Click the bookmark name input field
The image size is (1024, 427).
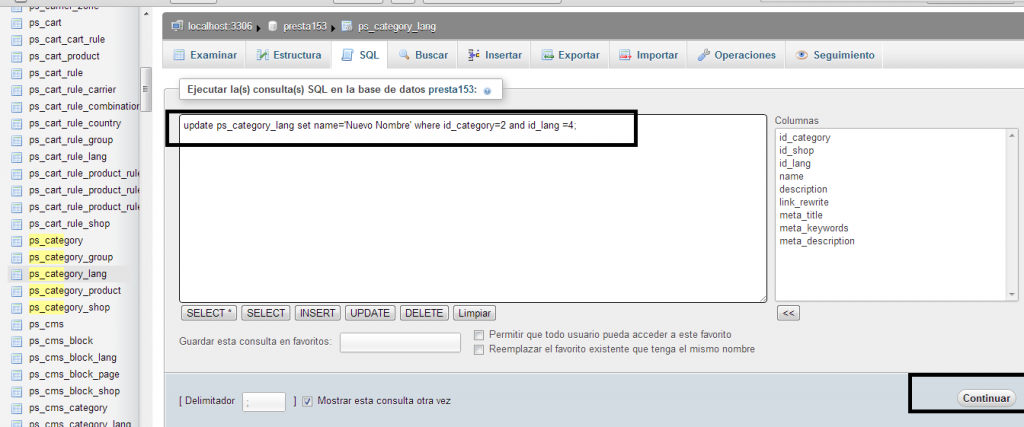pos(400,342)
